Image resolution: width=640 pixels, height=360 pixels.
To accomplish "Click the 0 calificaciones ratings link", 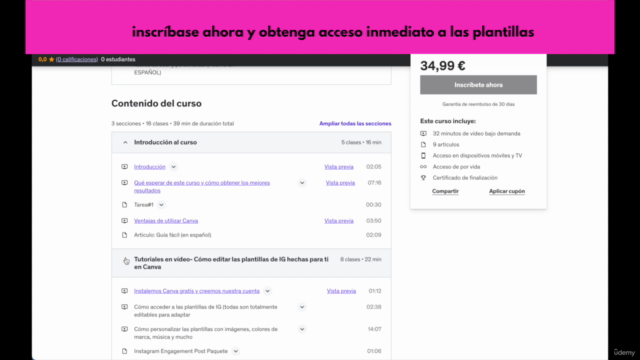I will pyautogui.click(x=77, y=59).
